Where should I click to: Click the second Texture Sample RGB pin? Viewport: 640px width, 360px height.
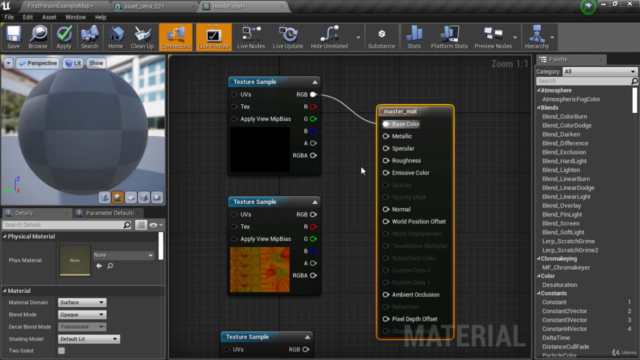[x=313, y=215]
